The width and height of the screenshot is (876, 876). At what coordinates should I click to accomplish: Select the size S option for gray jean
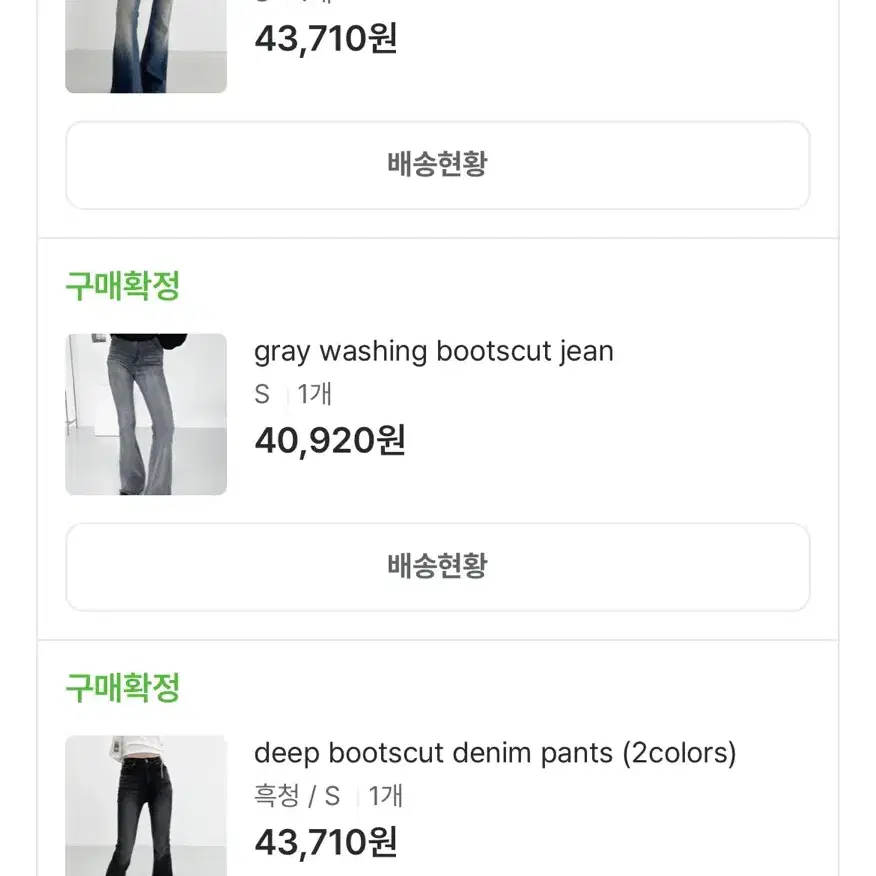click(x=262, y=394)
